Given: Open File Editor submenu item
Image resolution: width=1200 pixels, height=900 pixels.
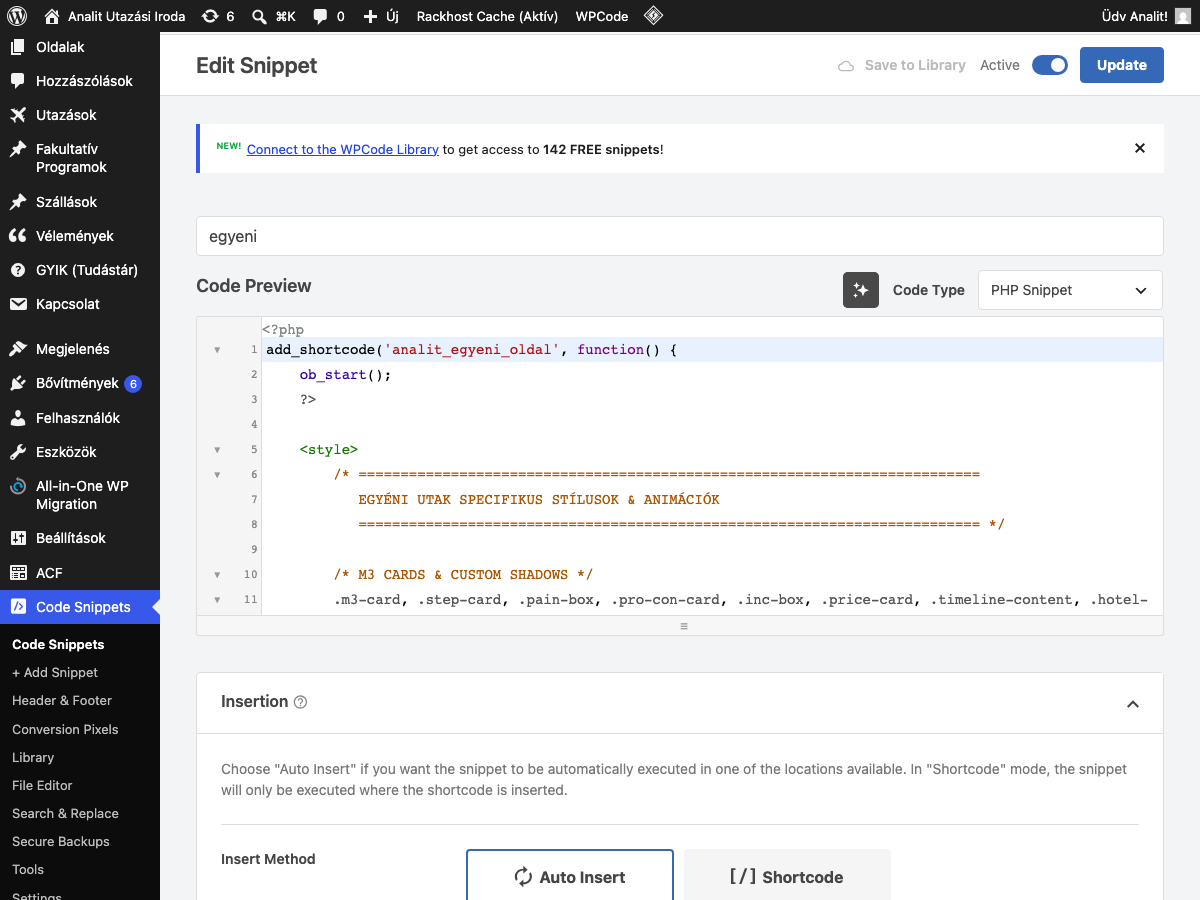Looking at the screenshot, I should [x=42, y=785].
